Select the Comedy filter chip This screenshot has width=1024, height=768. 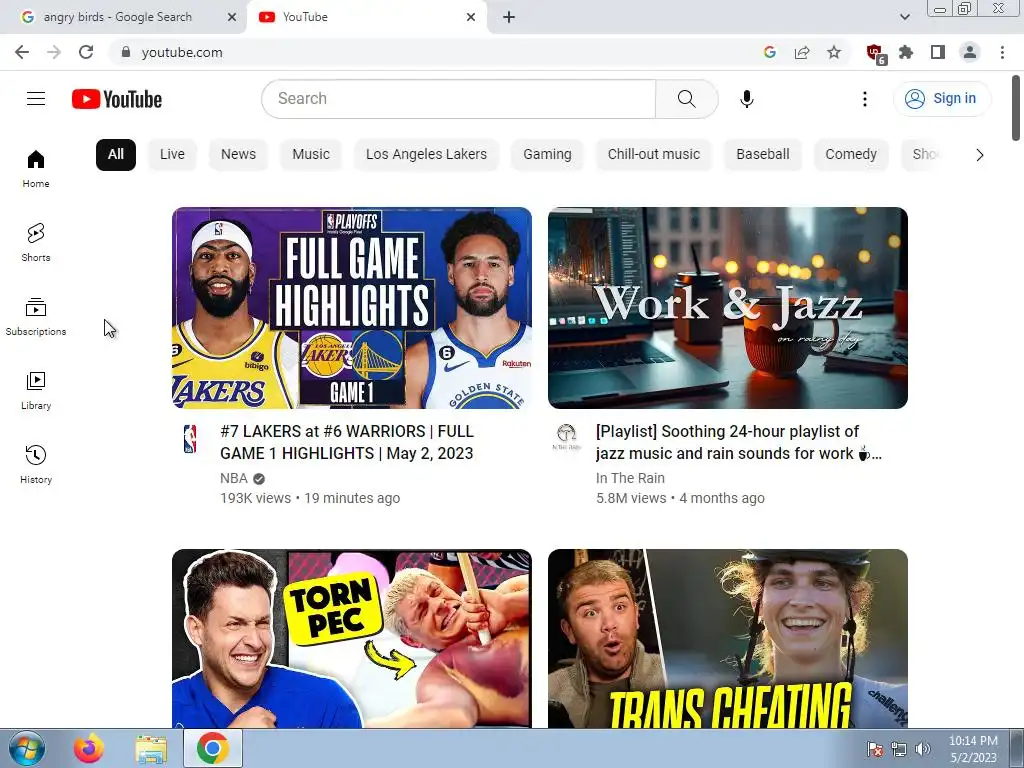(x=851, y=155)
